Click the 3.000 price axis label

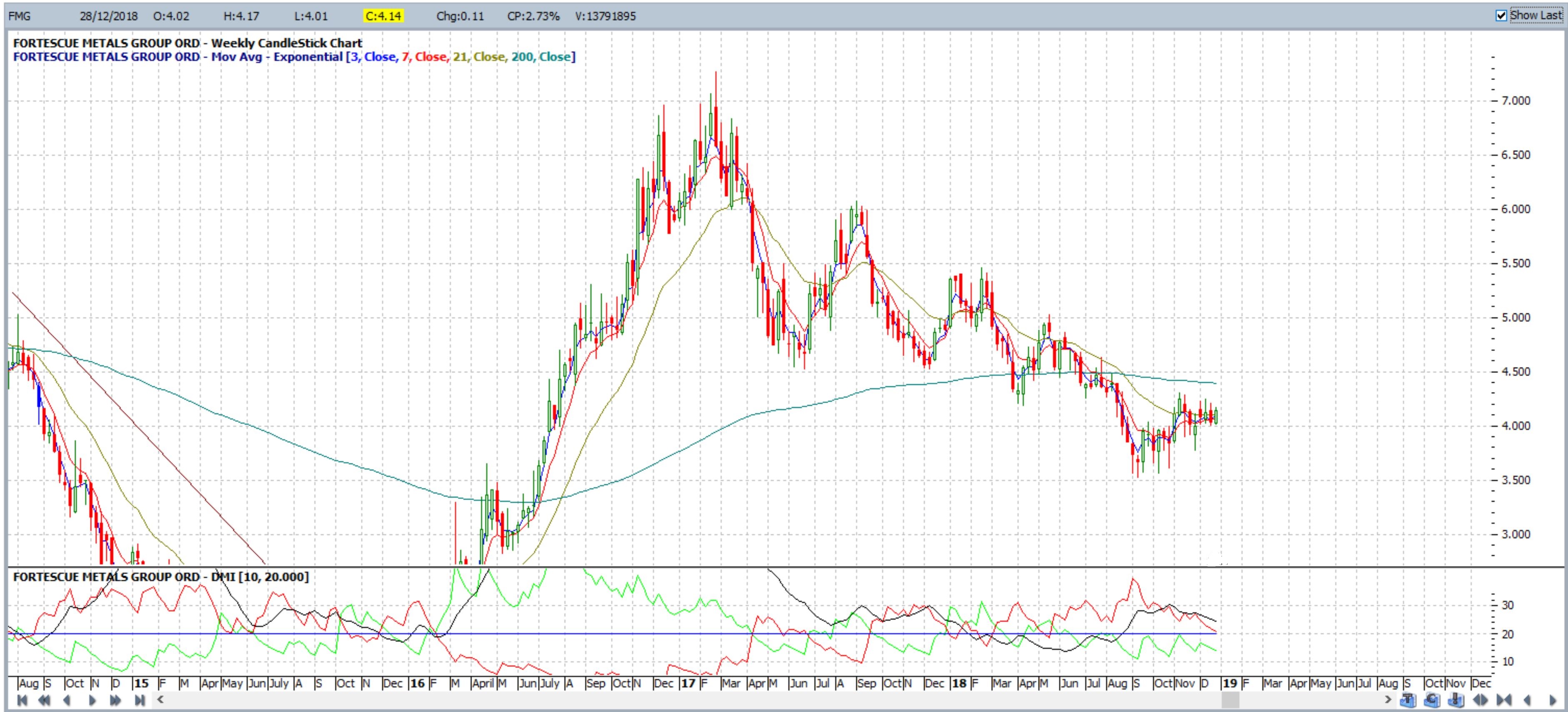1515,535
